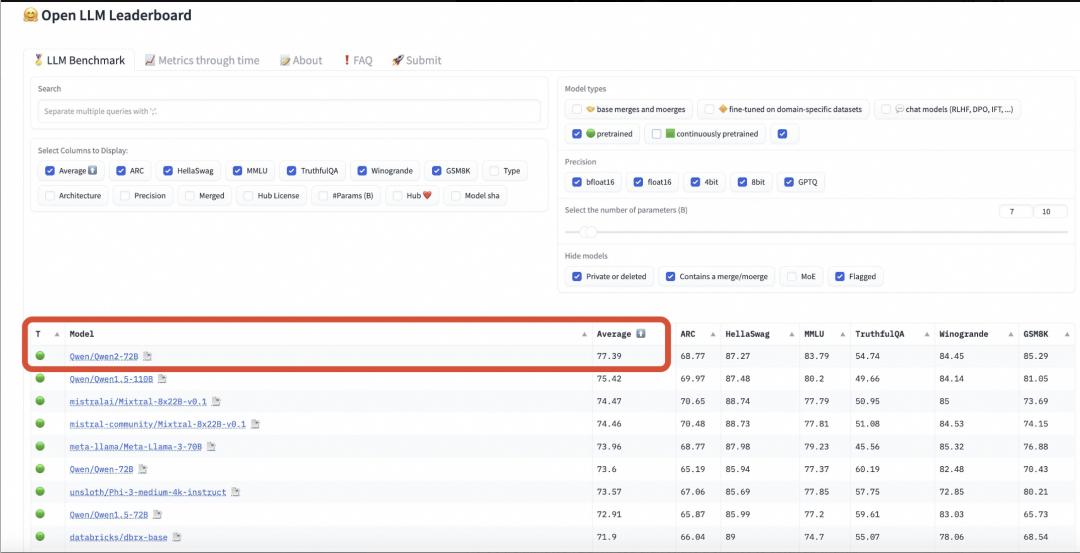Click the copy icon next to Qwen/Qwen1.5-110B
This screenshot has height=553, width=1080.
(162, 379)
